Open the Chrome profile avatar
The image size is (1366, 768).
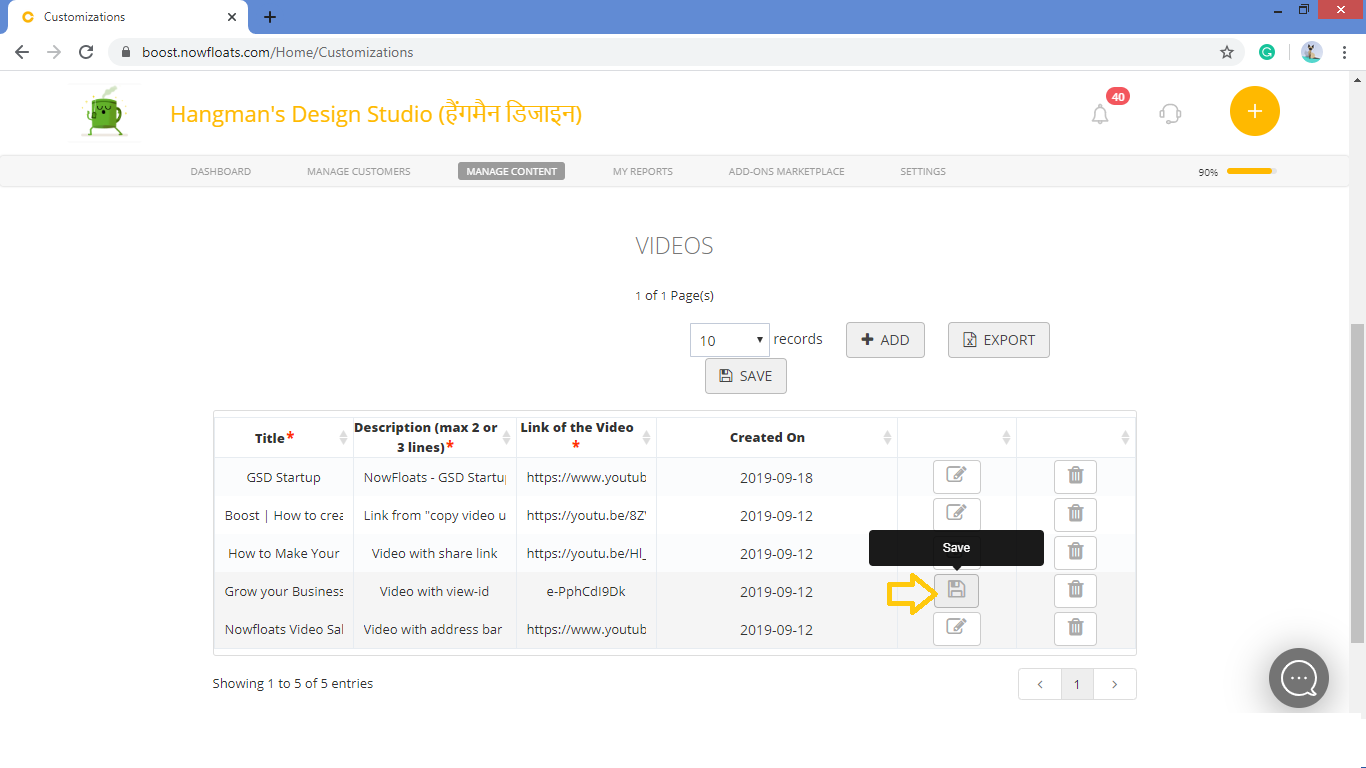tap(1312, 52)
